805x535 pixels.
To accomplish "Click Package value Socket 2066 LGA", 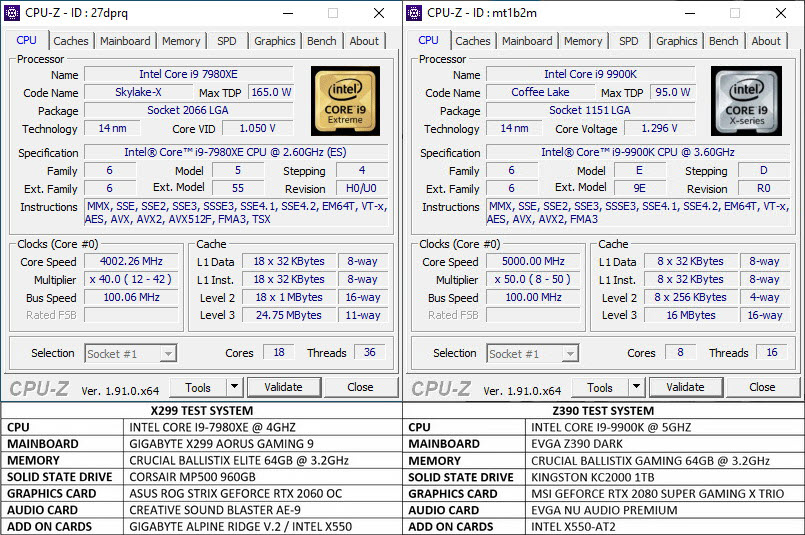I will [x=188, y=110].
